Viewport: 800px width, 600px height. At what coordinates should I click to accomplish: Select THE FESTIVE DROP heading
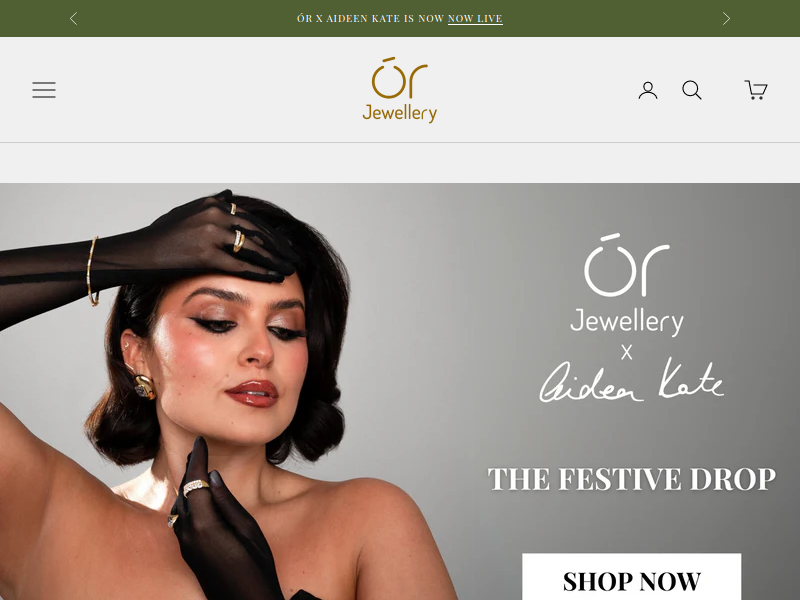coord(632,479)
